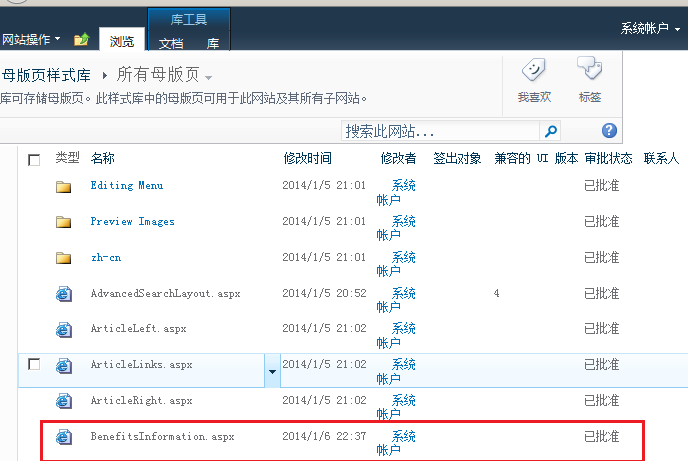688x461 pixels.
Task: Click the 搜索此网站 search field
Action: [441, 131]
